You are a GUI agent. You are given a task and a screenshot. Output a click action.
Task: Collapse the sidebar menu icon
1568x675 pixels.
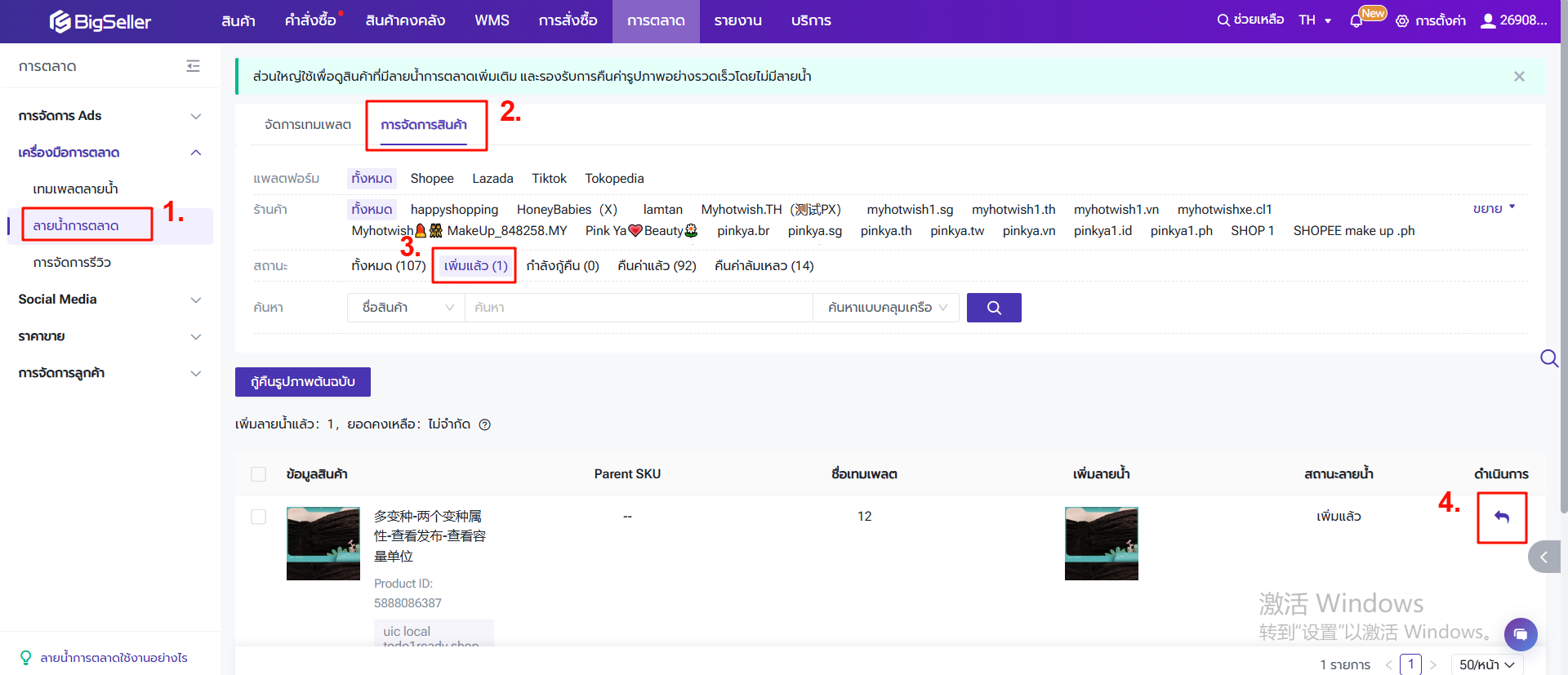click(x=193, y=66)
